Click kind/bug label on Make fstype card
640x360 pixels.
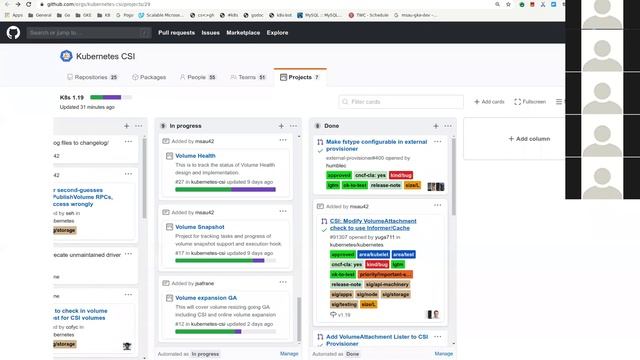pyautogui.click(x=401, y=175)
